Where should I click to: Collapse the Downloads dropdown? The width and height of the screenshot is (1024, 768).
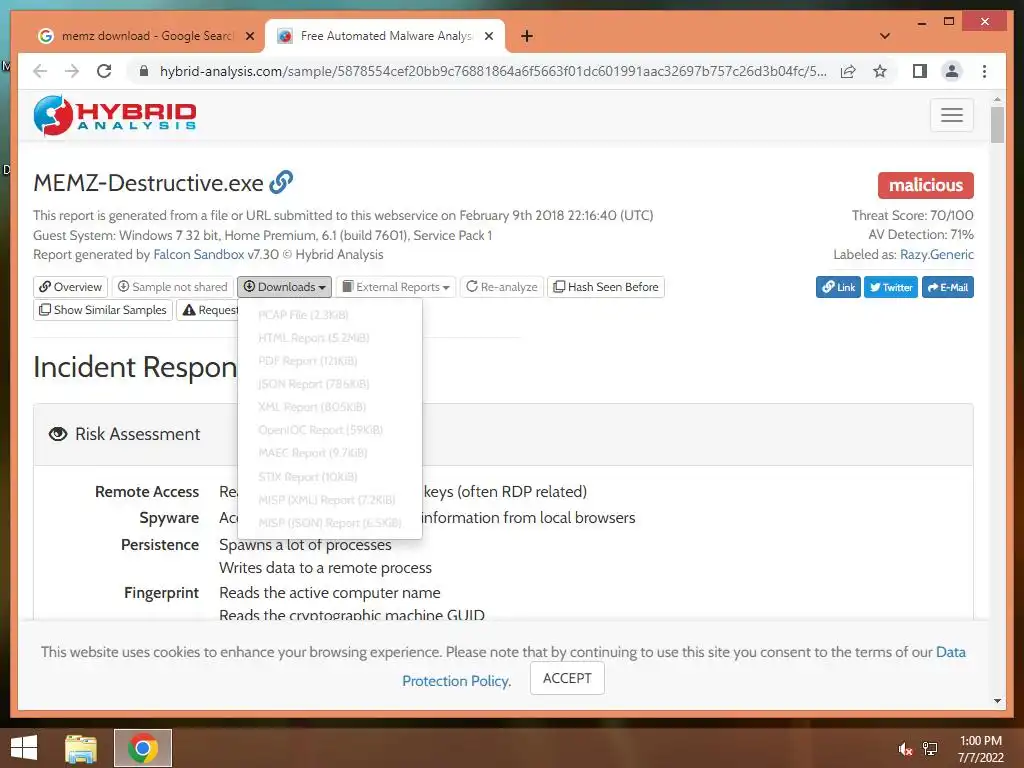pos(284,287)
